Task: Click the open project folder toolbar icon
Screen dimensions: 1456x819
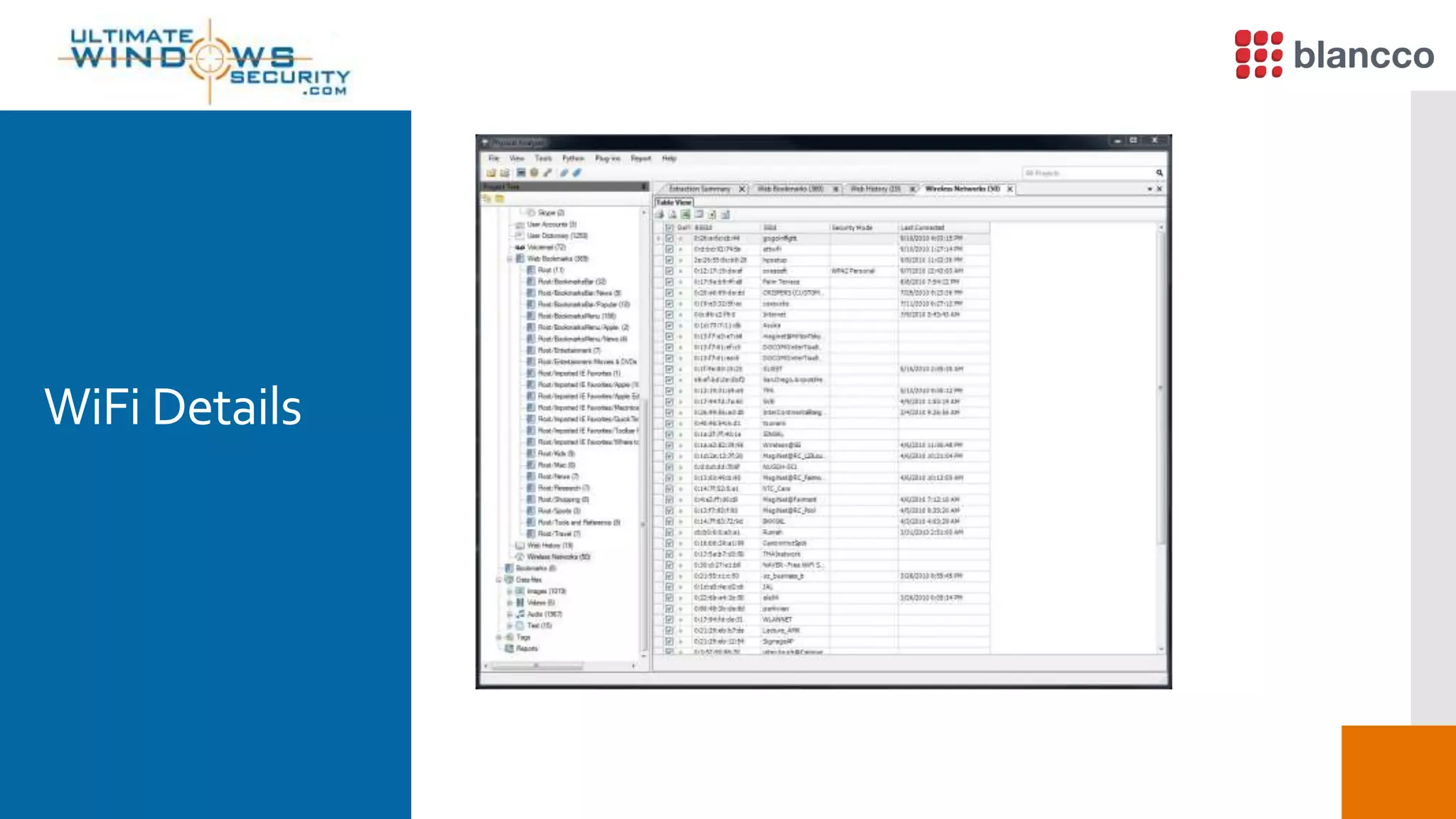Action: (x=491, y=173)
